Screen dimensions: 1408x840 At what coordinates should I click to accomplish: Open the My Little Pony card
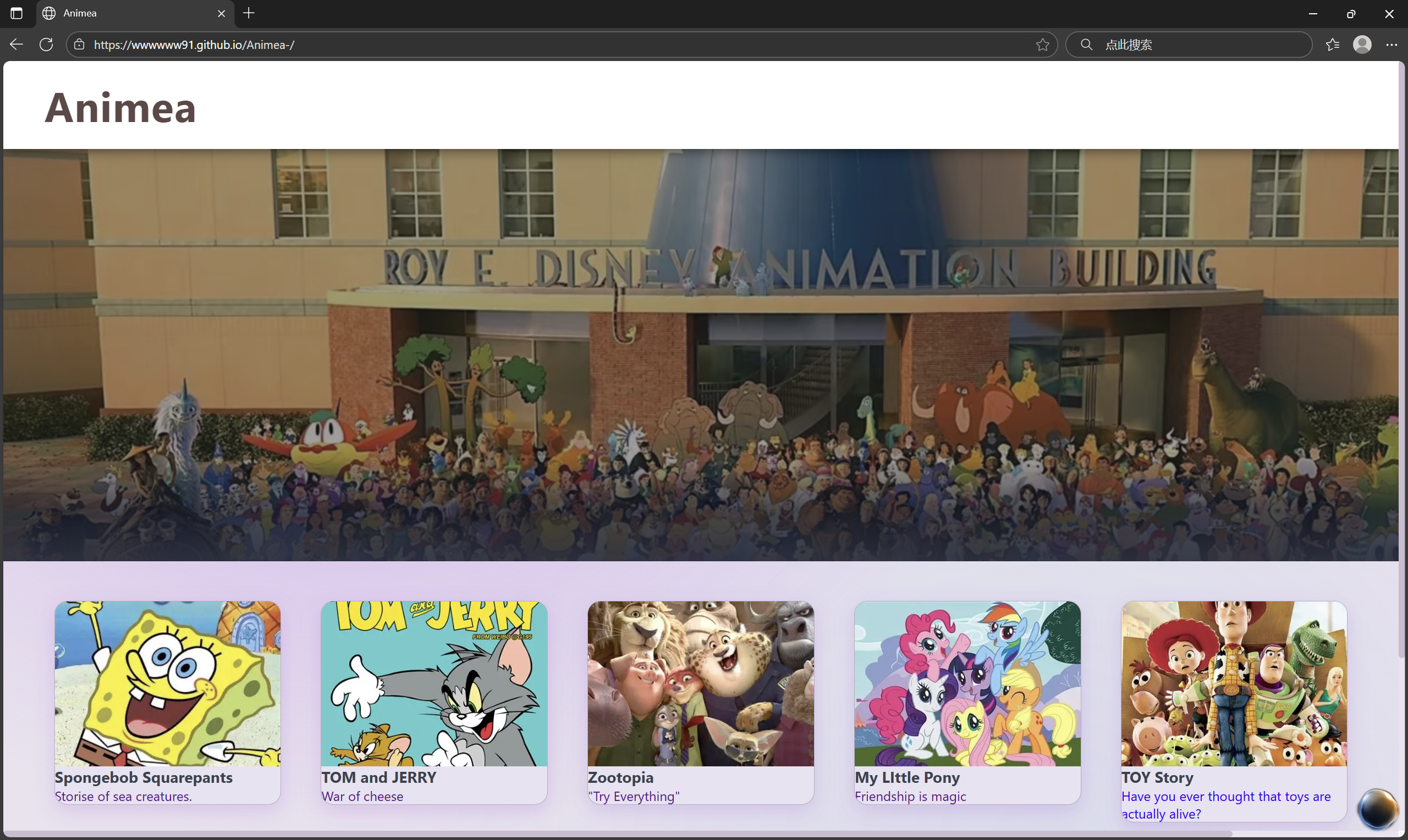pyautogui.click(x=966, y=683)
